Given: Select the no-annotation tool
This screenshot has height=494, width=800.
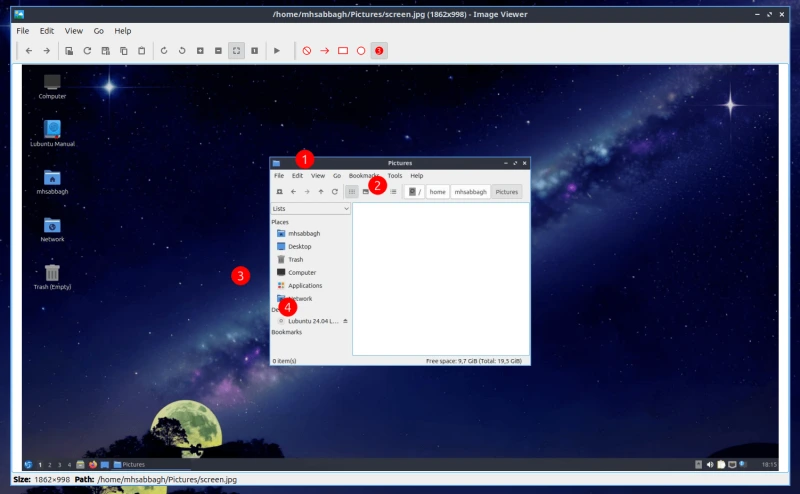Looking at the screenshot, I should tap(307, 51).
